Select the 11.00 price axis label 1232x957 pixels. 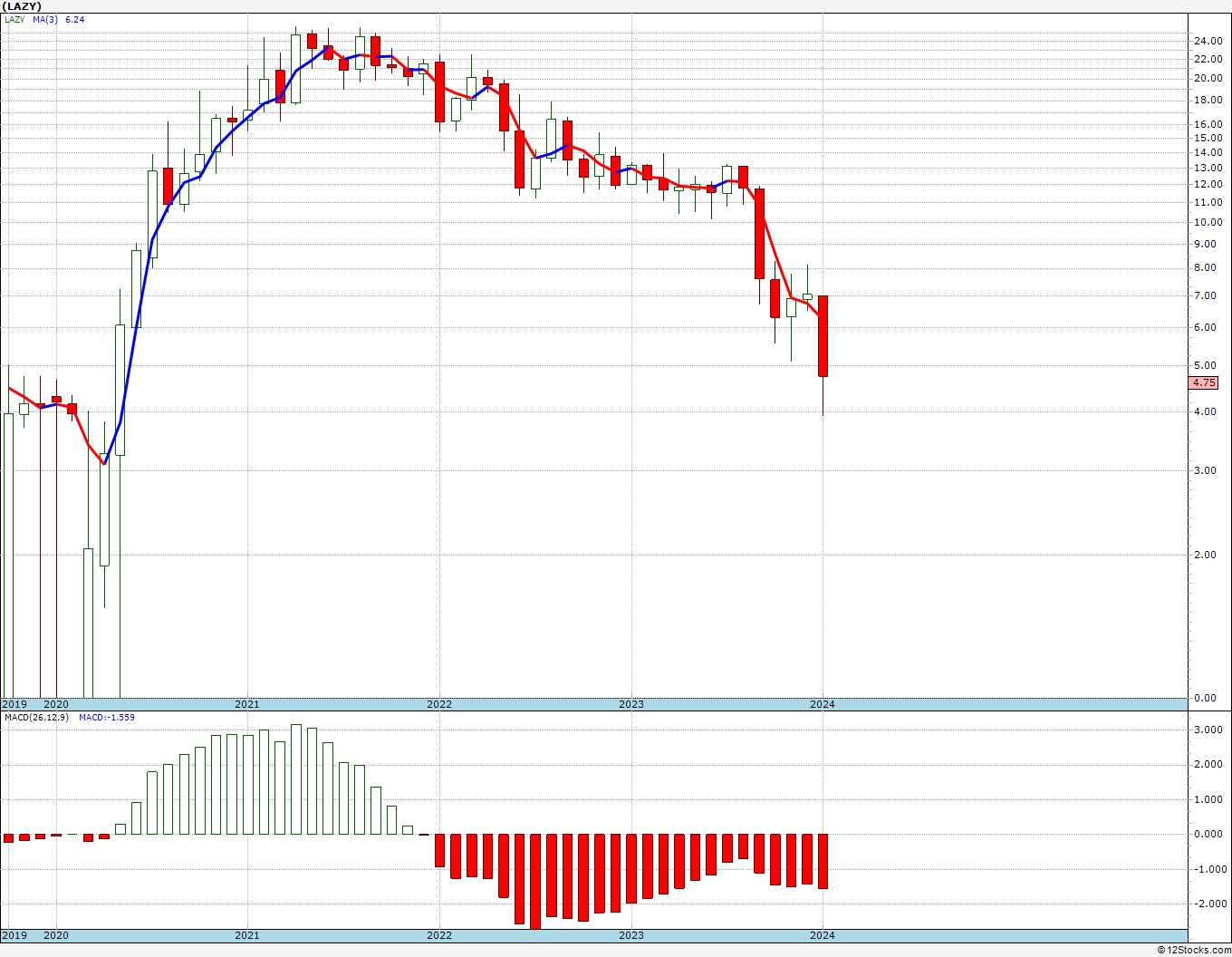(x=1208, y=202)
